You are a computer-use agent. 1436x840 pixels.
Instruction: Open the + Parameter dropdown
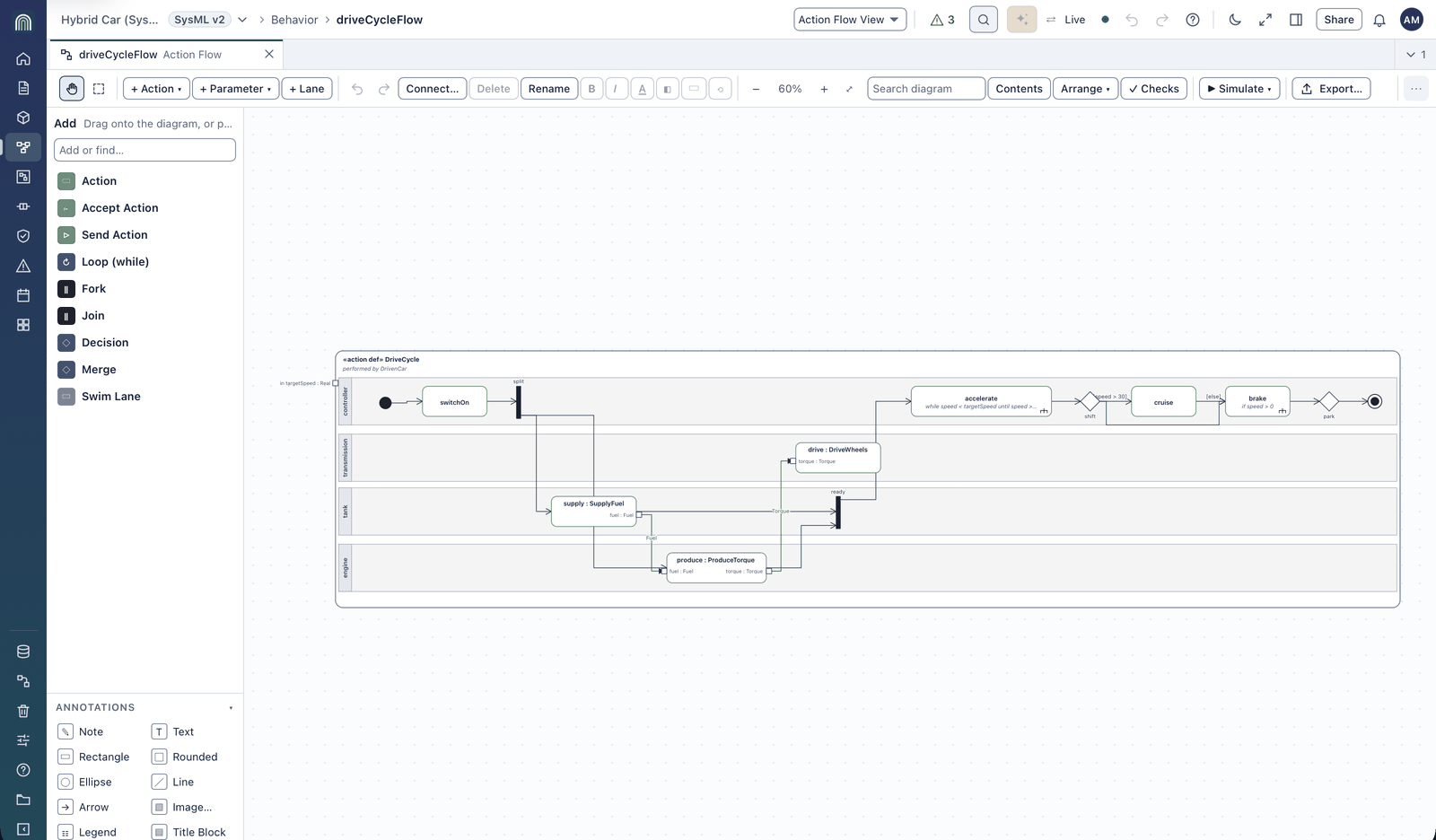pos(235,89)
